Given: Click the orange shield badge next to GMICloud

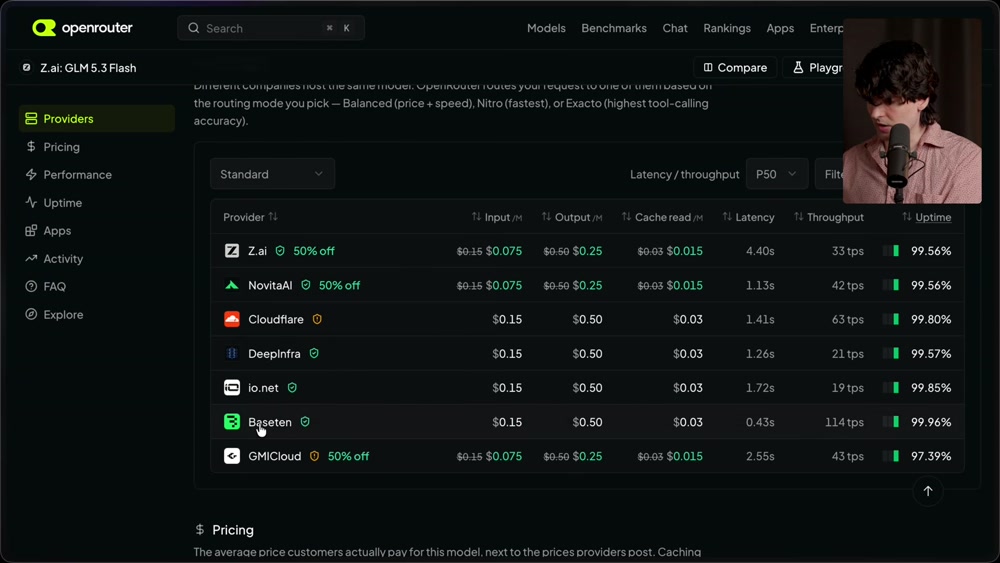Looking at the screenshot, I should coord(314,456).
